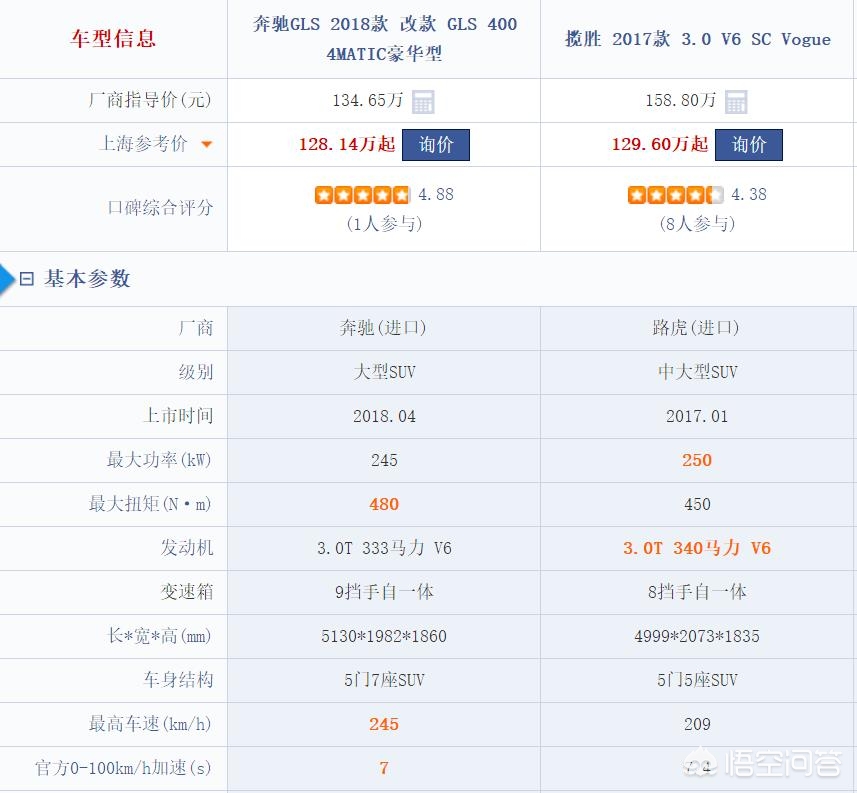Collapse the 基本参数 section
Screen dimensions: 857x793
(x=26, y=279)
